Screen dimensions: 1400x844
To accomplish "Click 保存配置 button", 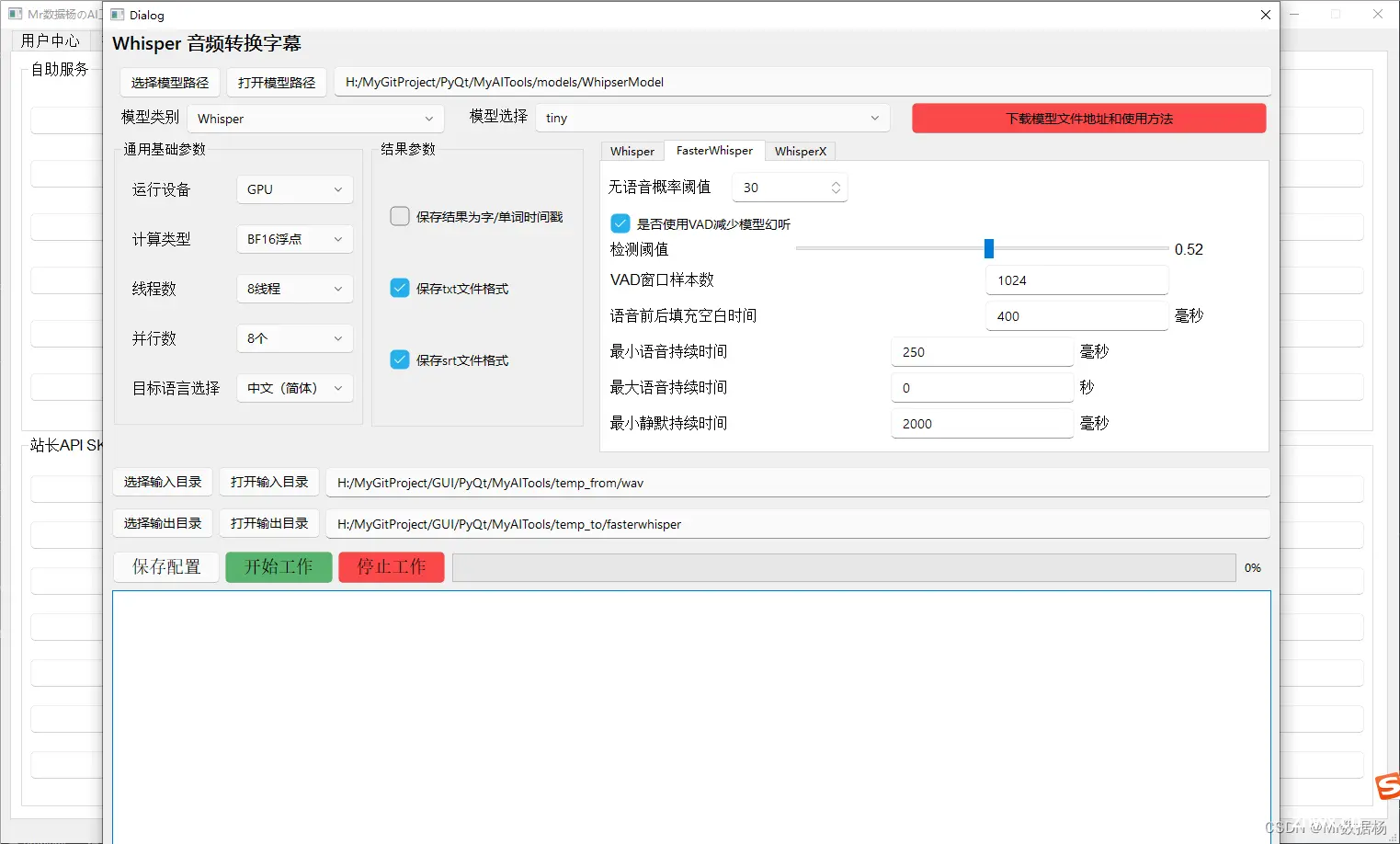I will (166, 567).
